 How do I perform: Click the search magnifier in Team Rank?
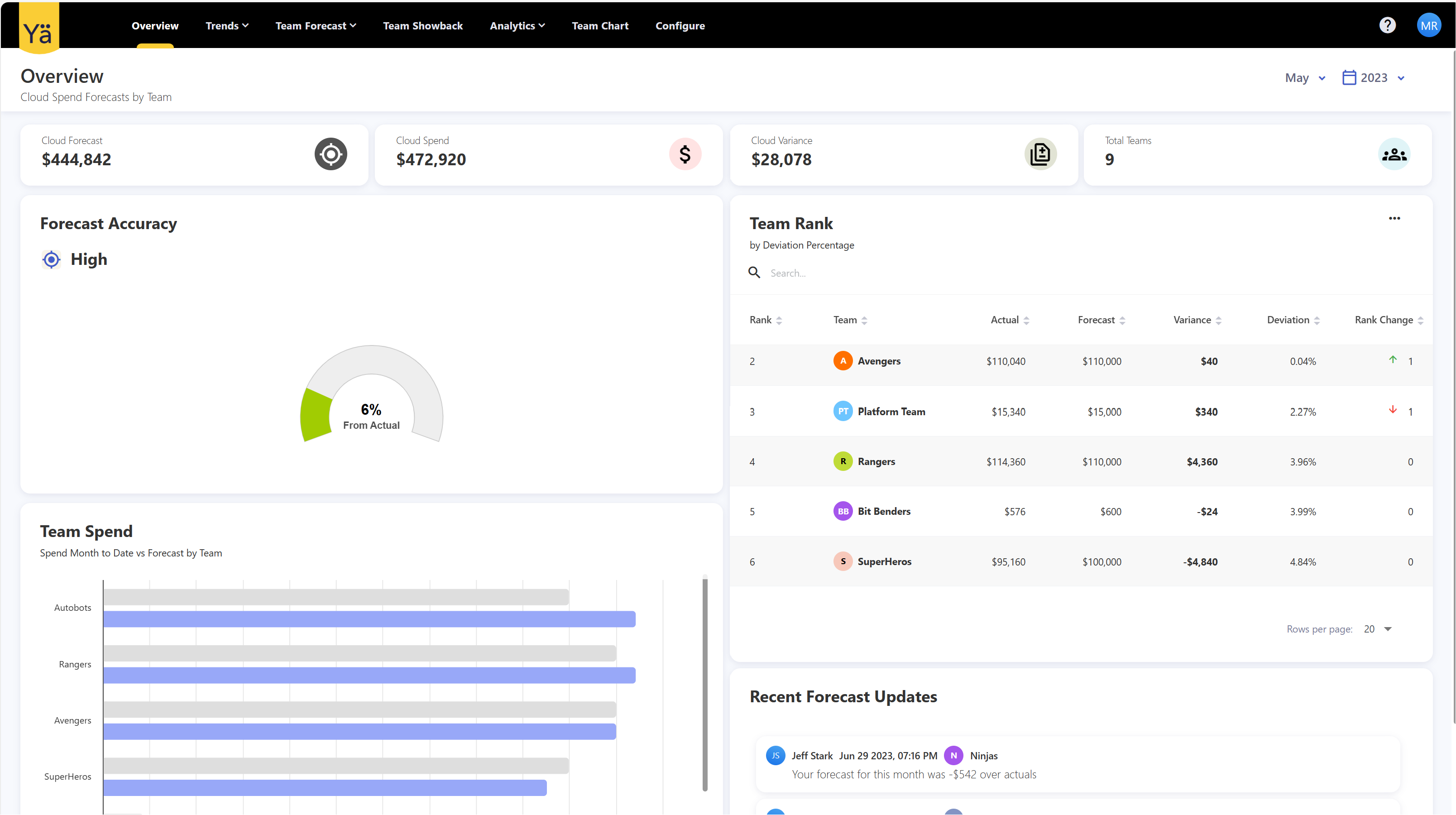pyautogui.click(x=754, y=273)
